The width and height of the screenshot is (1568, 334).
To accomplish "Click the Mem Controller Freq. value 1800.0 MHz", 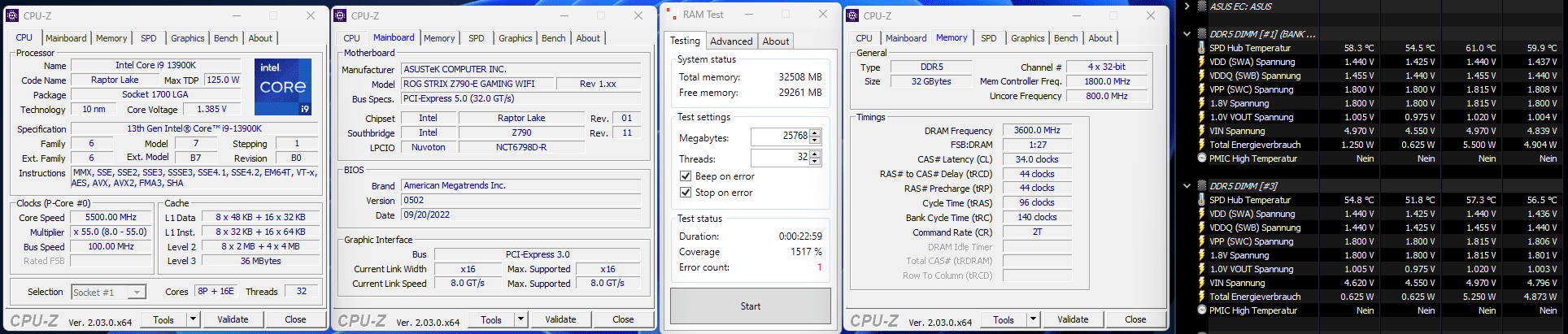I will click(x=1107, y=81).
